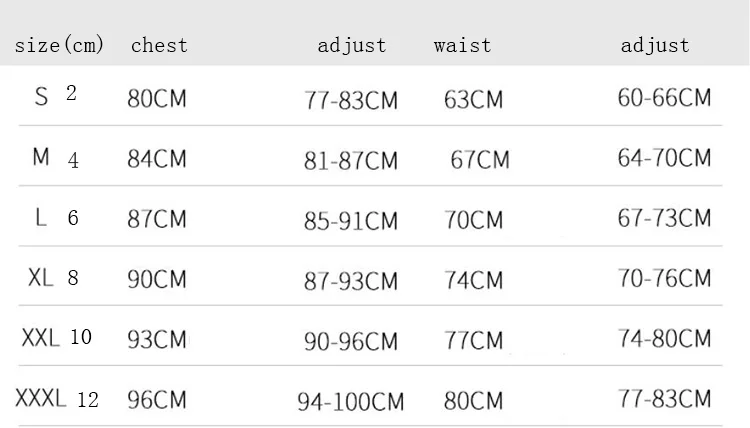Viewport: 750px width, 428px height.
Task: Click the 84CM chest value
Action: [x=157, y=160]
